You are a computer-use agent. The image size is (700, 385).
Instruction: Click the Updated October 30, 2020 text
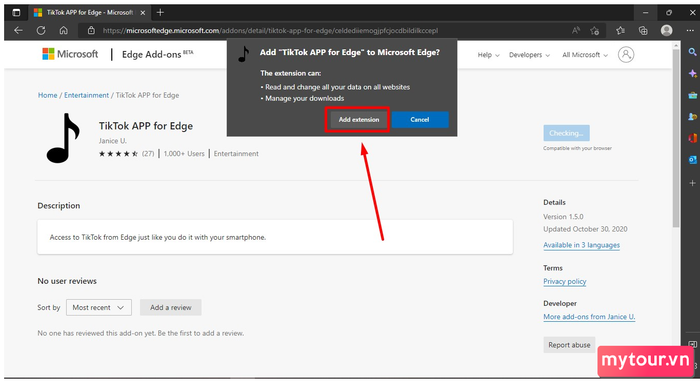(585, 229)
